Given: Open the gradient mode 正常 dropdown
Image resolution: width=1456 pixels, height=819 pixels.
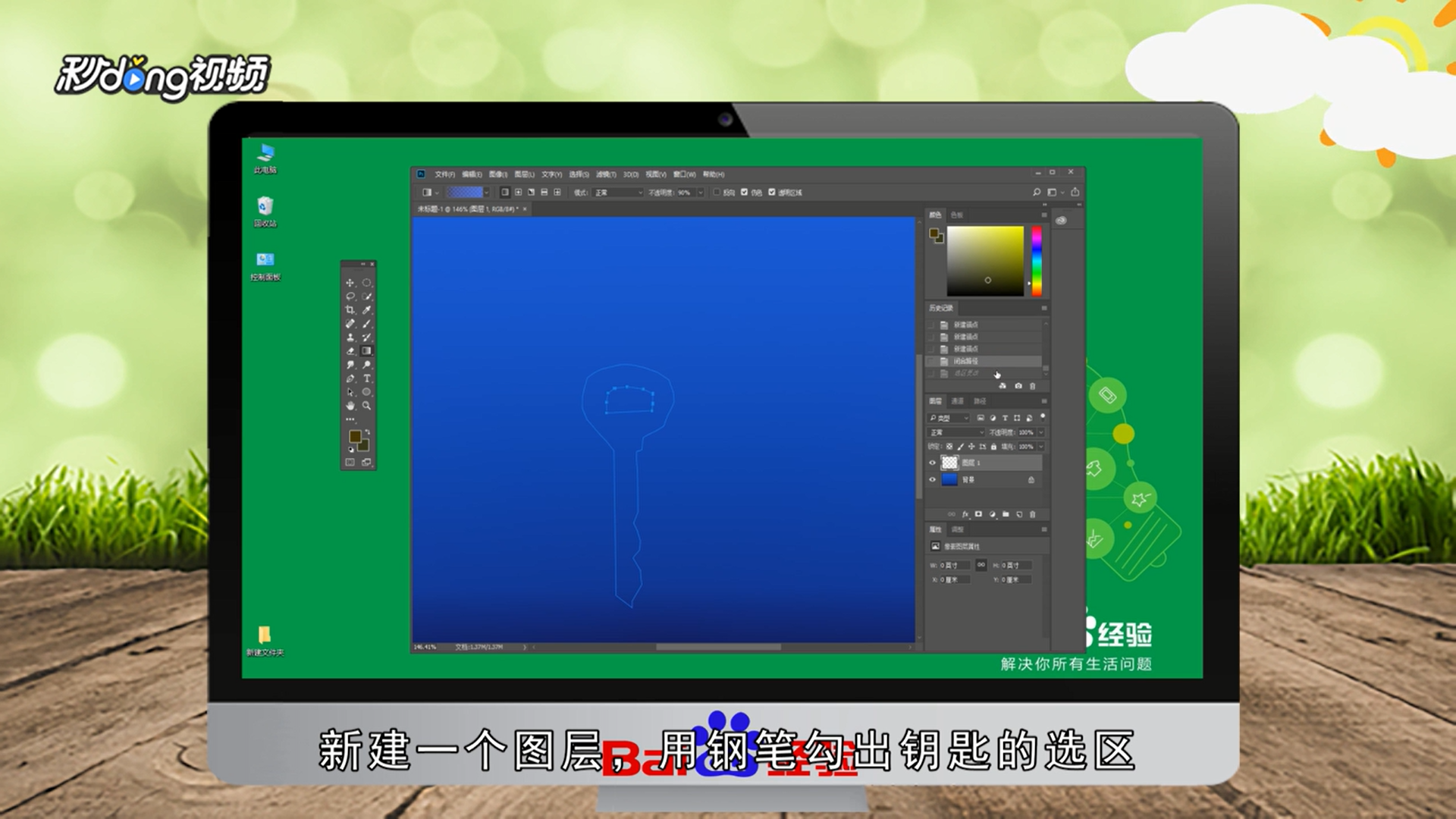Looking at the screenshot, I should [618, 193].
